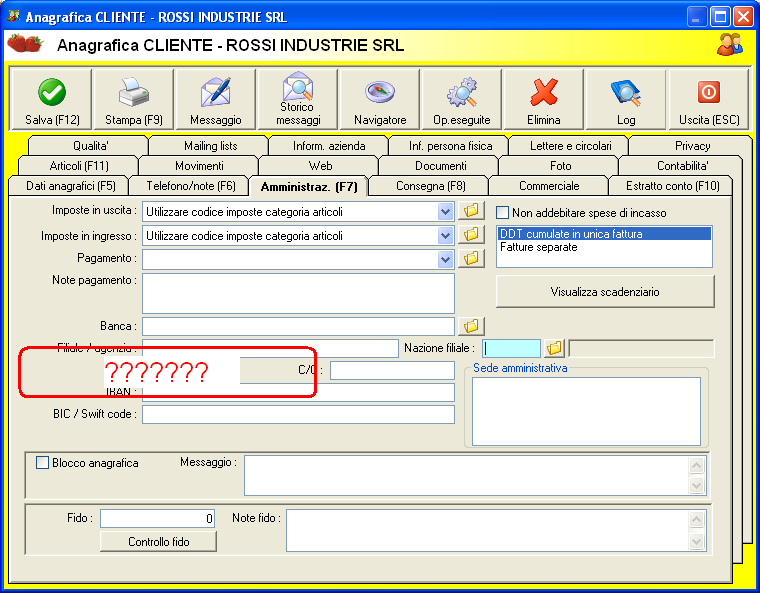Click the Nazione filiale code field

tap(512, 348)
